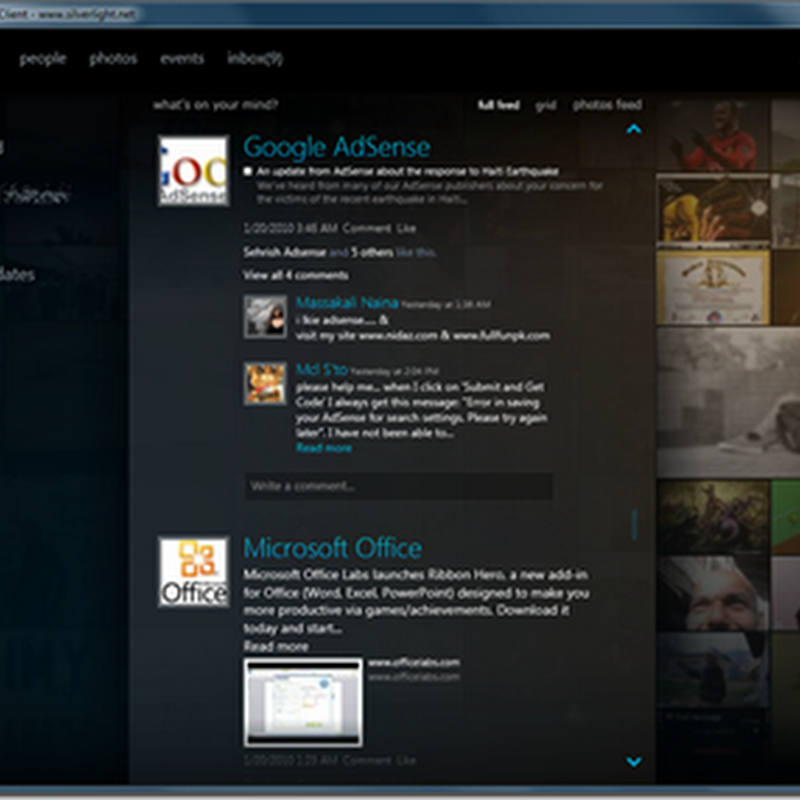Switch to grid view
800x800 pixels.
[545, 105]
